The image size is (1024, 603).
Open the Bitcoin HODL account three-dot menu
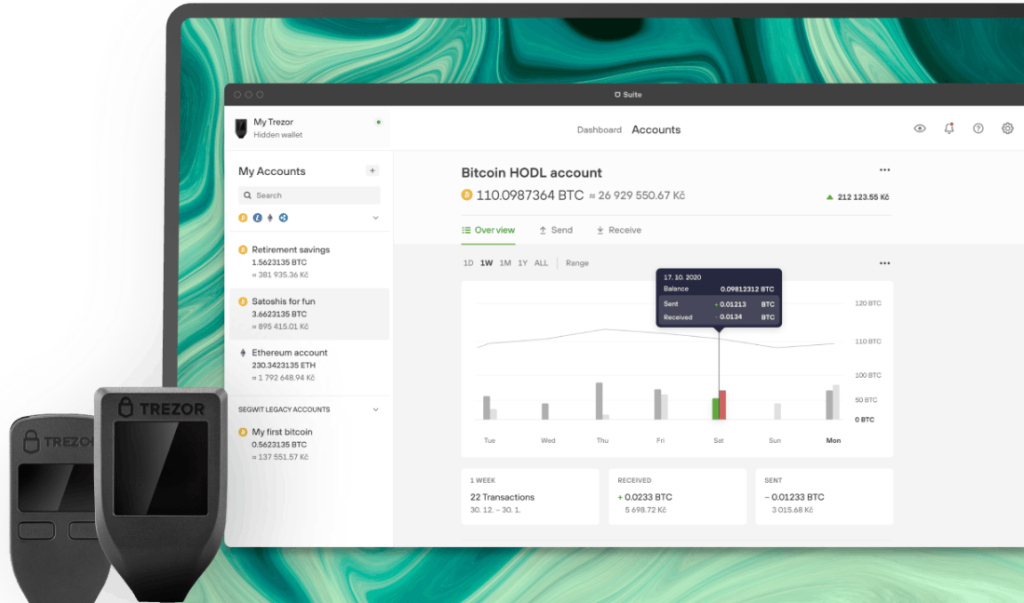pyautogui.click(x=884, y=171)
